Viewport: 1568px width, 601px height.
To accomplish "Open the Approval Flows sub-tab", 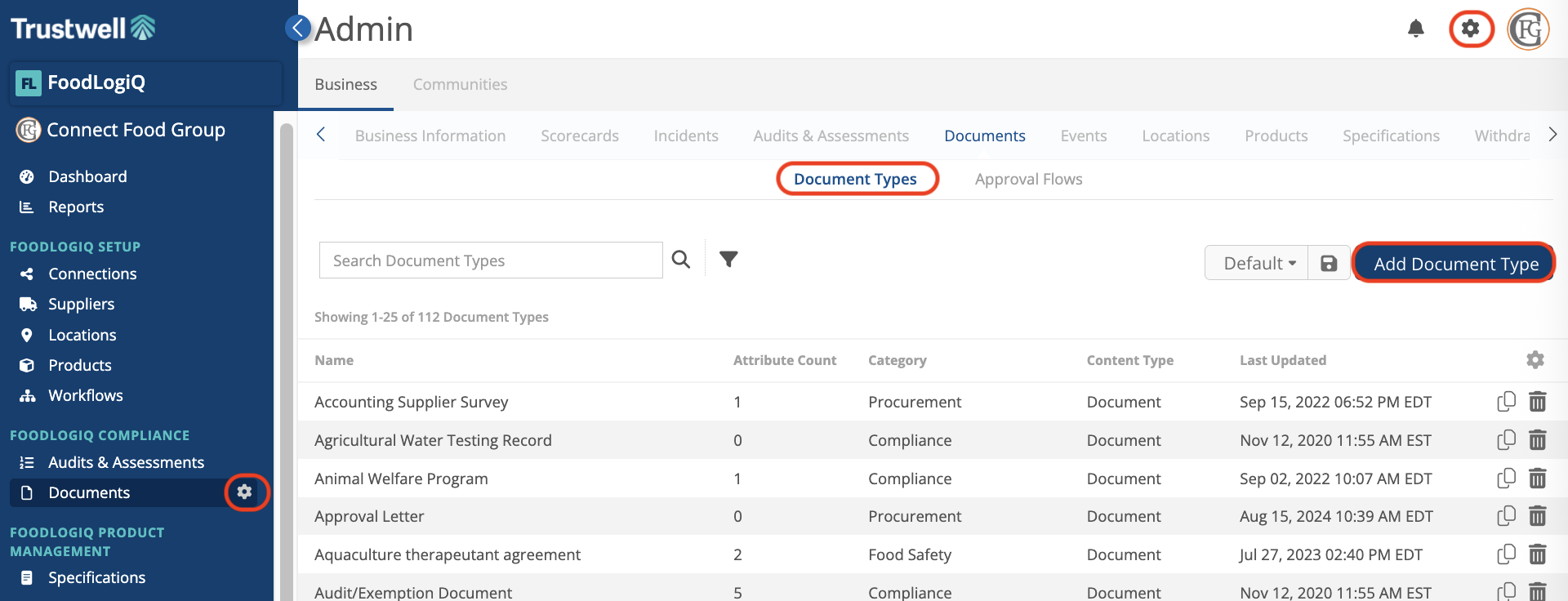I will pyautogui.click(x=1028, y=180).
